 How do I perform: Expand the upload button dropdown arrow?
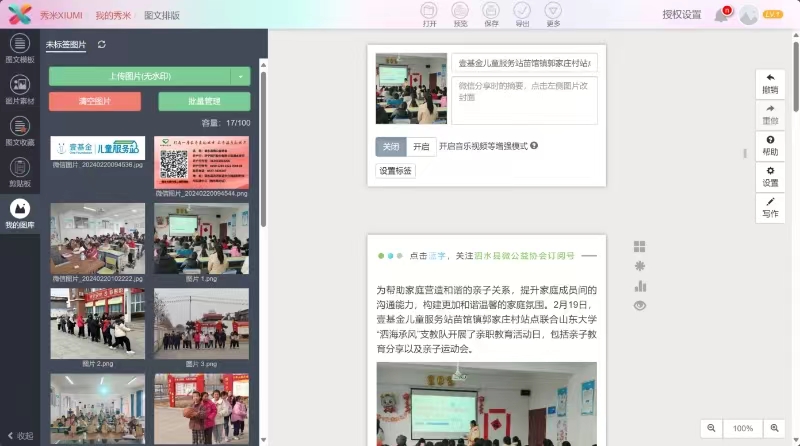241,76
